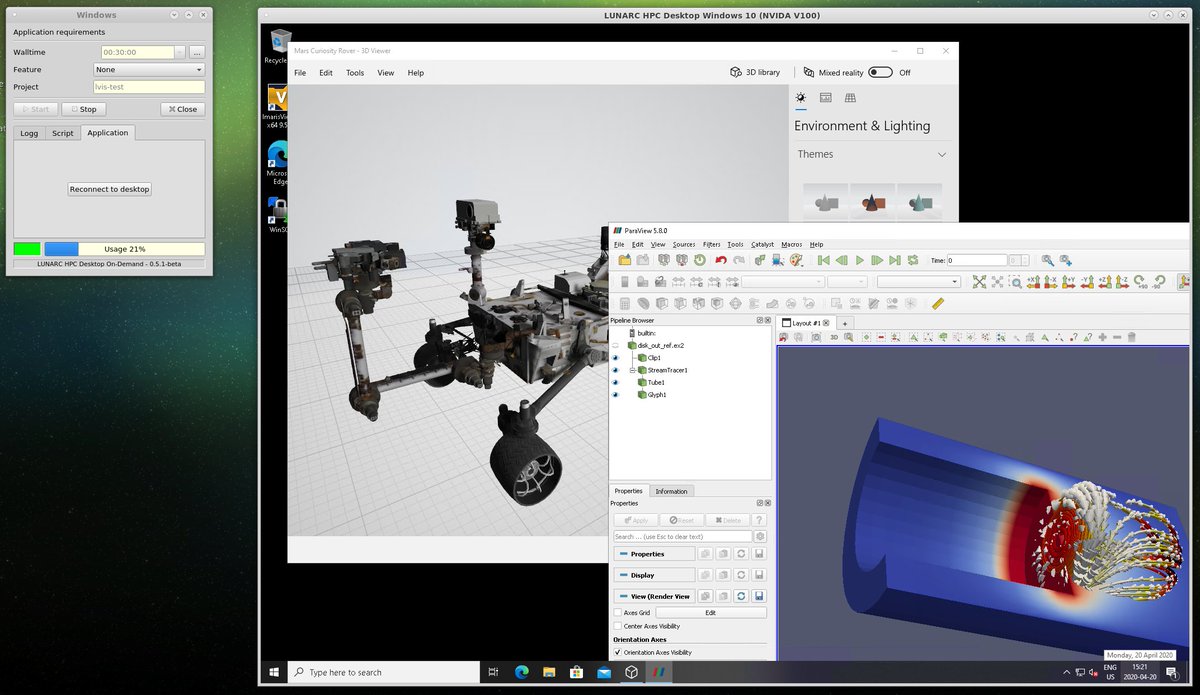Enable the Axes Grid checkbox
The width and height of the screenshot is (1200, 695).
[x=617, y=612]
